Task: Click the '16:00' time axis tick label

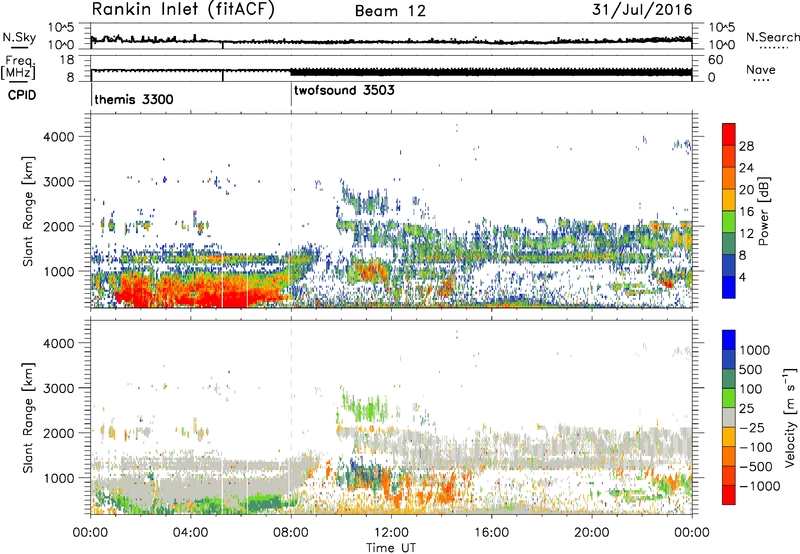Action: click(491, 533)
